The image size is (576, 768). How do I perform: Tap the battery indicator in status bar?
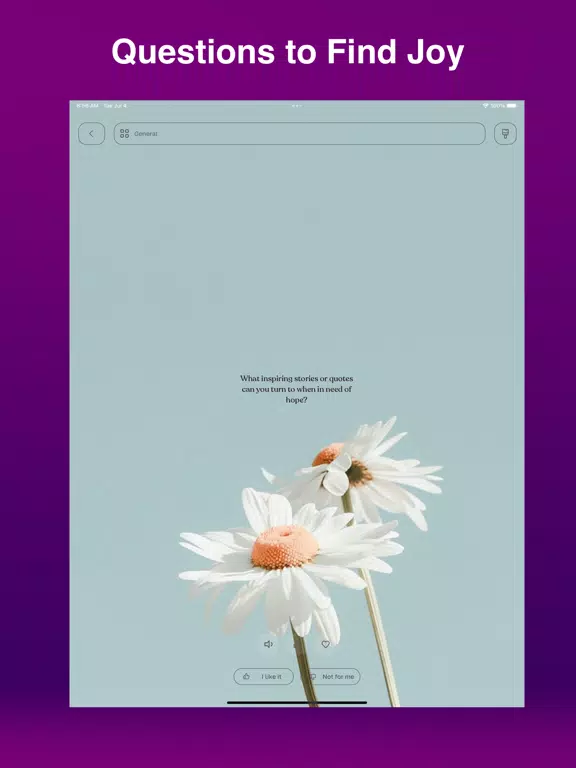pyautogui.click(x=512, y=106)
